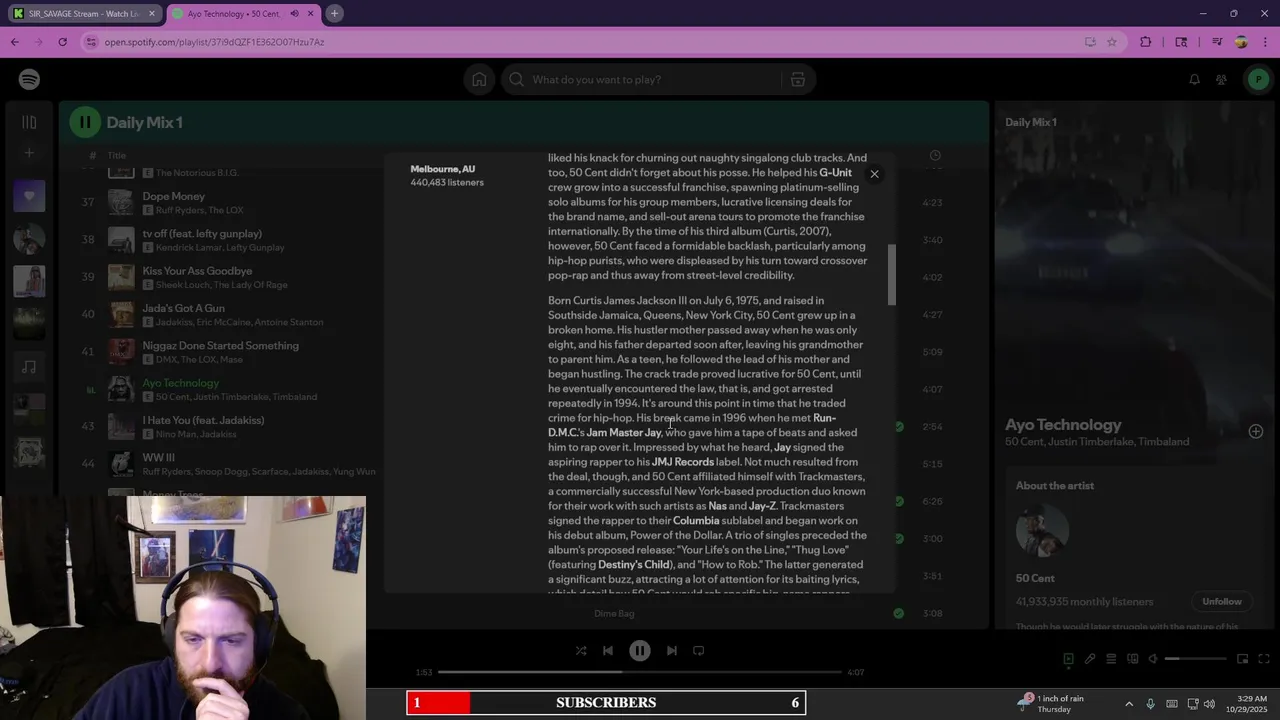Open Connect to a device
Screen dimensions: 1280x720
1132,659
